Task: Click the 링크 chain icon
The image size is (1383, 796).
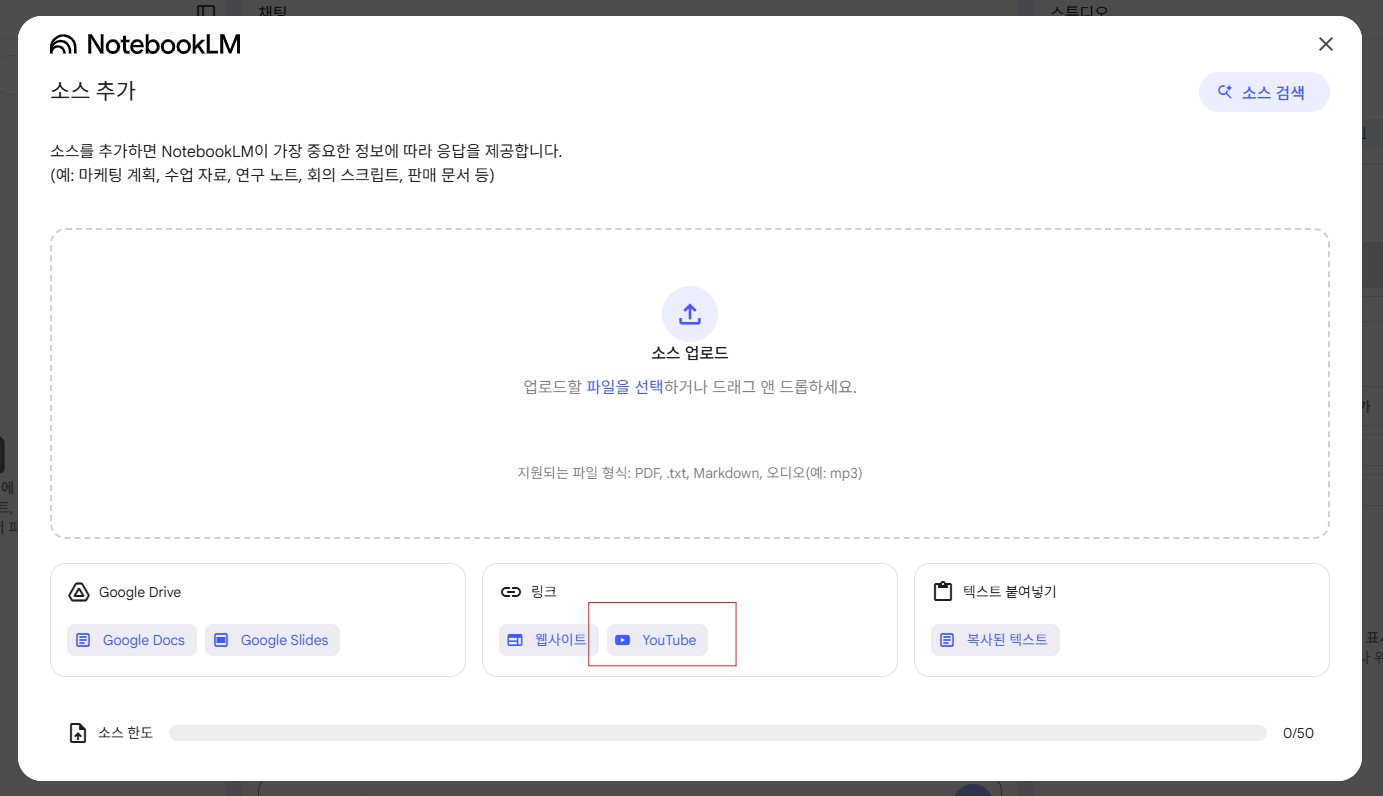Action: (x=511, y=592)
